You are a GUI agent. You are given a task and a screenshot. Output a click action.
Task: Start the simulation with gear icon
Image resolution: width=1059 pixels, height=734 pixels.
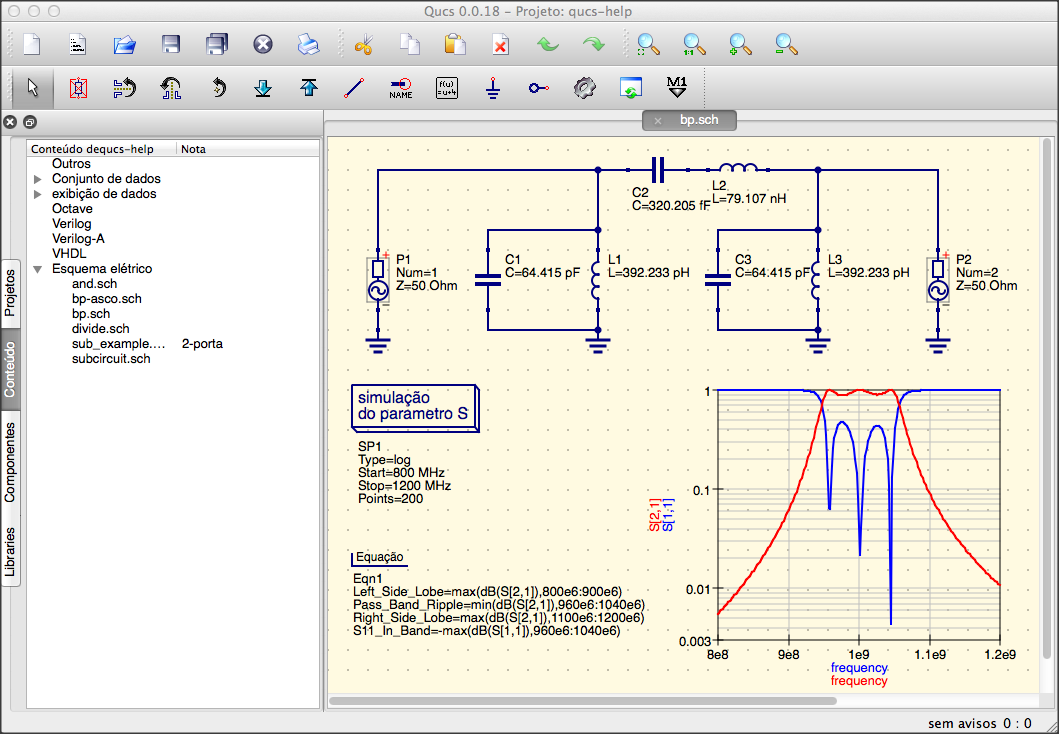(584, 88)
